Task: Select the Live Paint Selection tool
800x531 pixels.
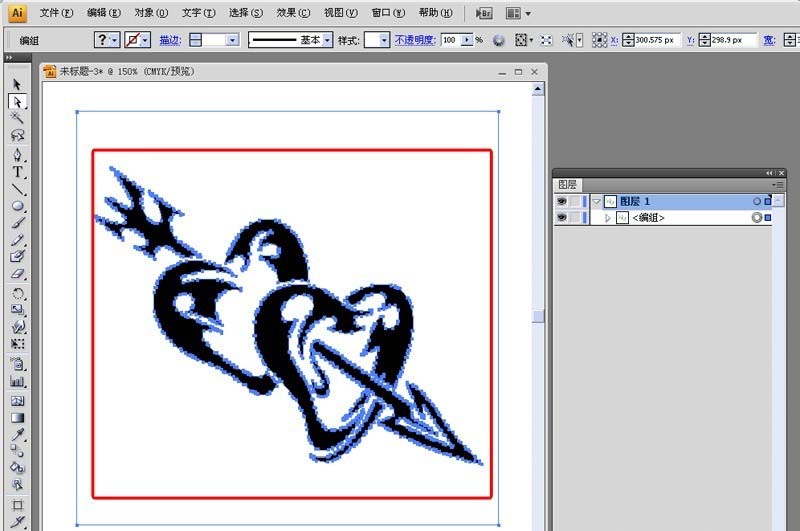Action: [x=17, y=484]
